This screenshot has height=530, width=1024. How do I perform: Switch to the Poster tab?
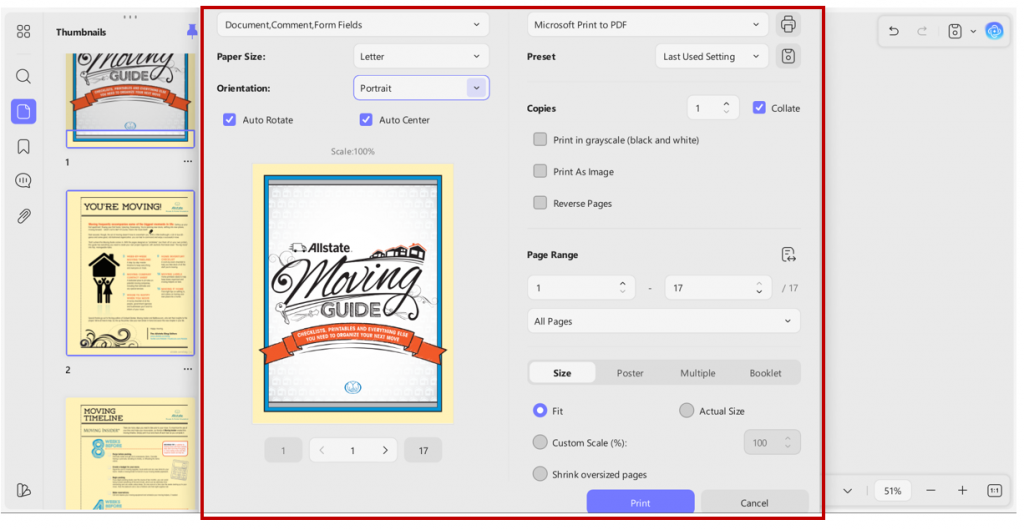coord(630,373)
